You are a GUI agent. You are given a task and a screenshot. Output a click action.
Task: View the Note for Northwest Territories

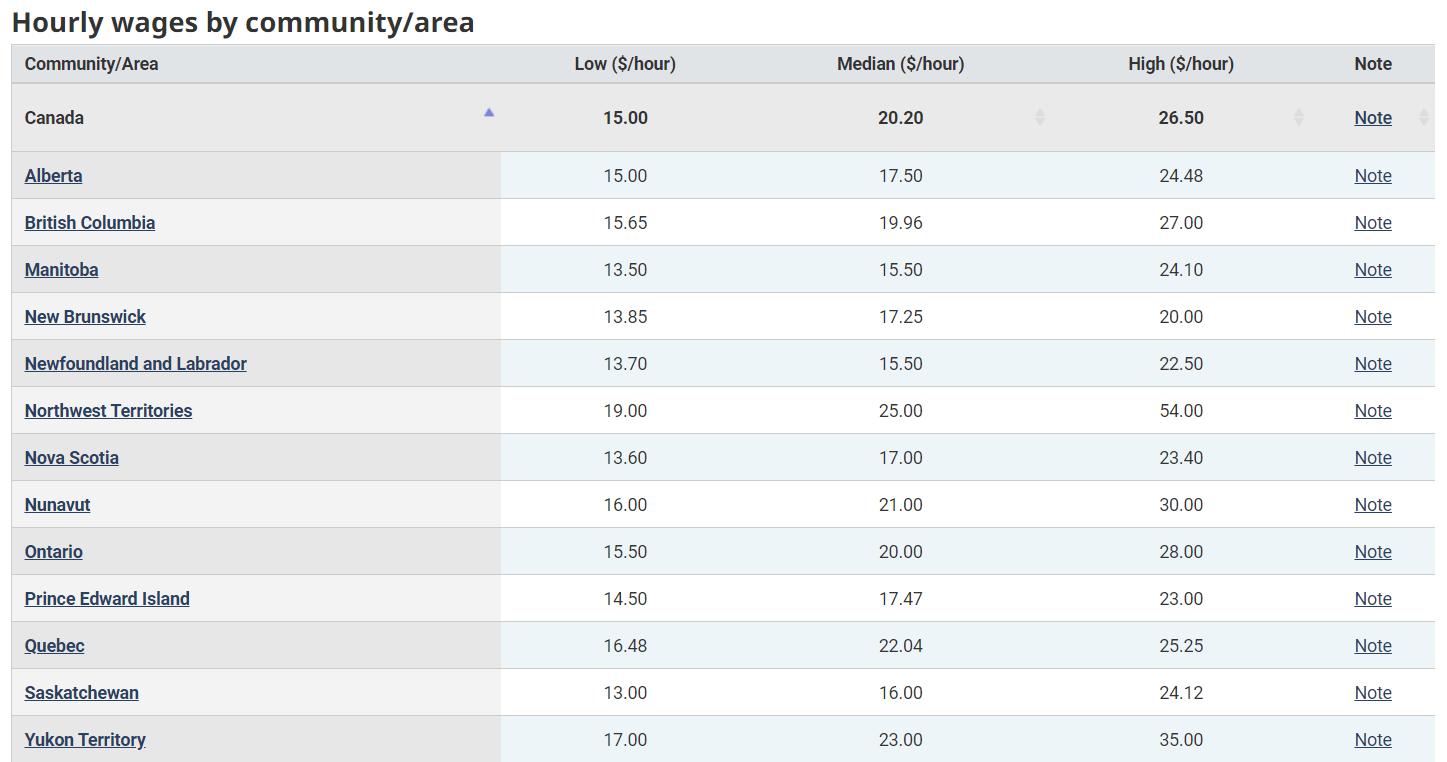1373,410
